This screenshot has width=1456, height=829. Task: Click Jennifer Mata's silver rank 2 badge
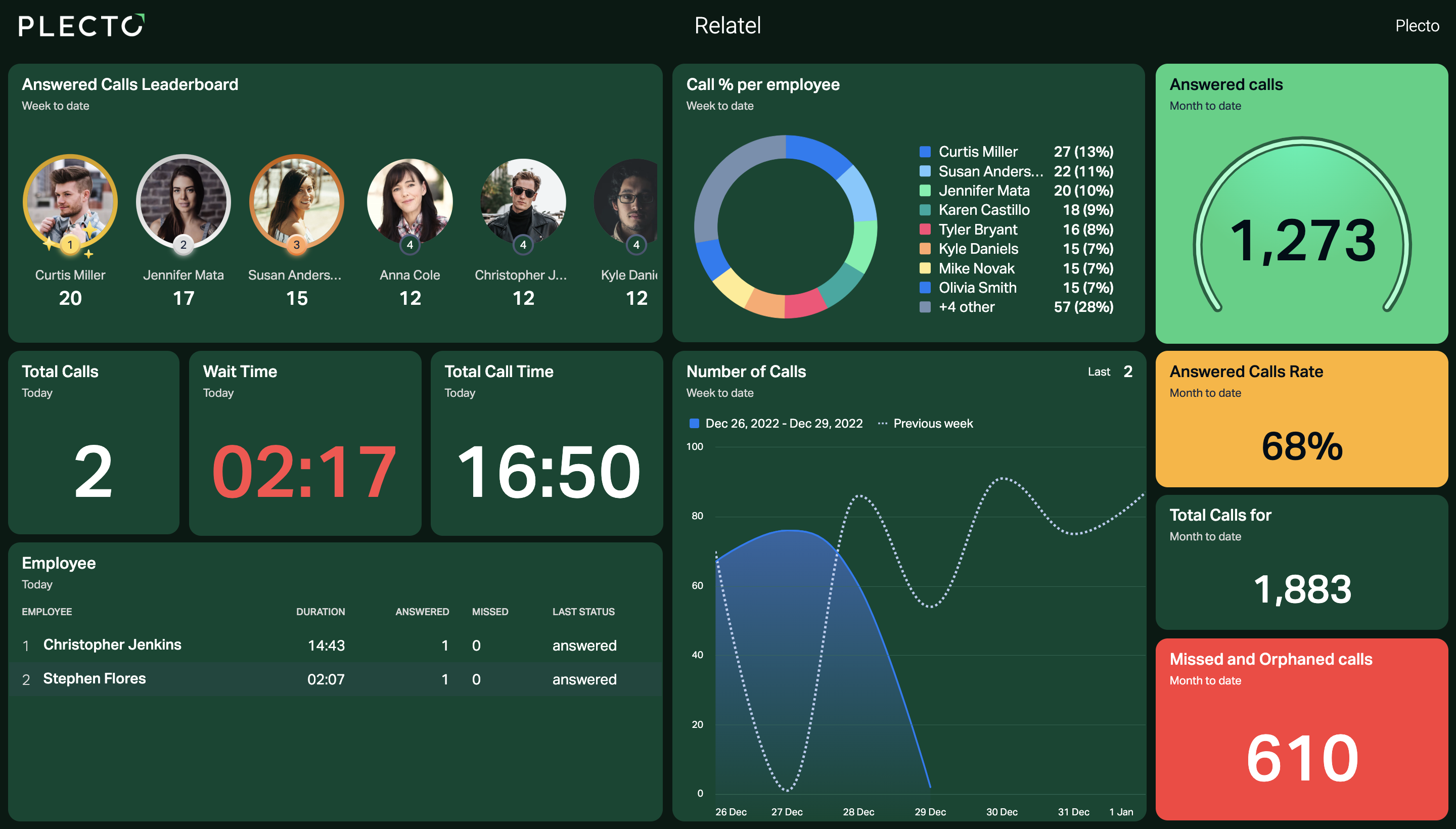(x=184, y=245)
